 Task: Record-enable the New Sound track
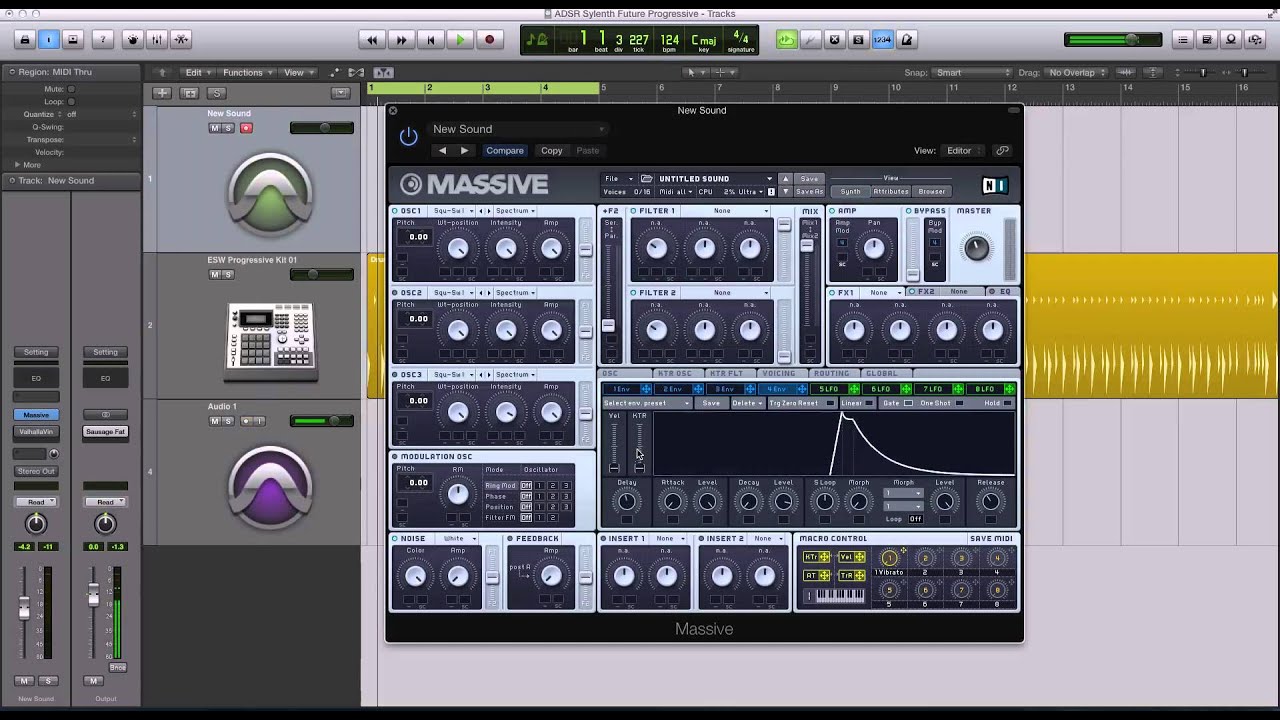(246, 128)
